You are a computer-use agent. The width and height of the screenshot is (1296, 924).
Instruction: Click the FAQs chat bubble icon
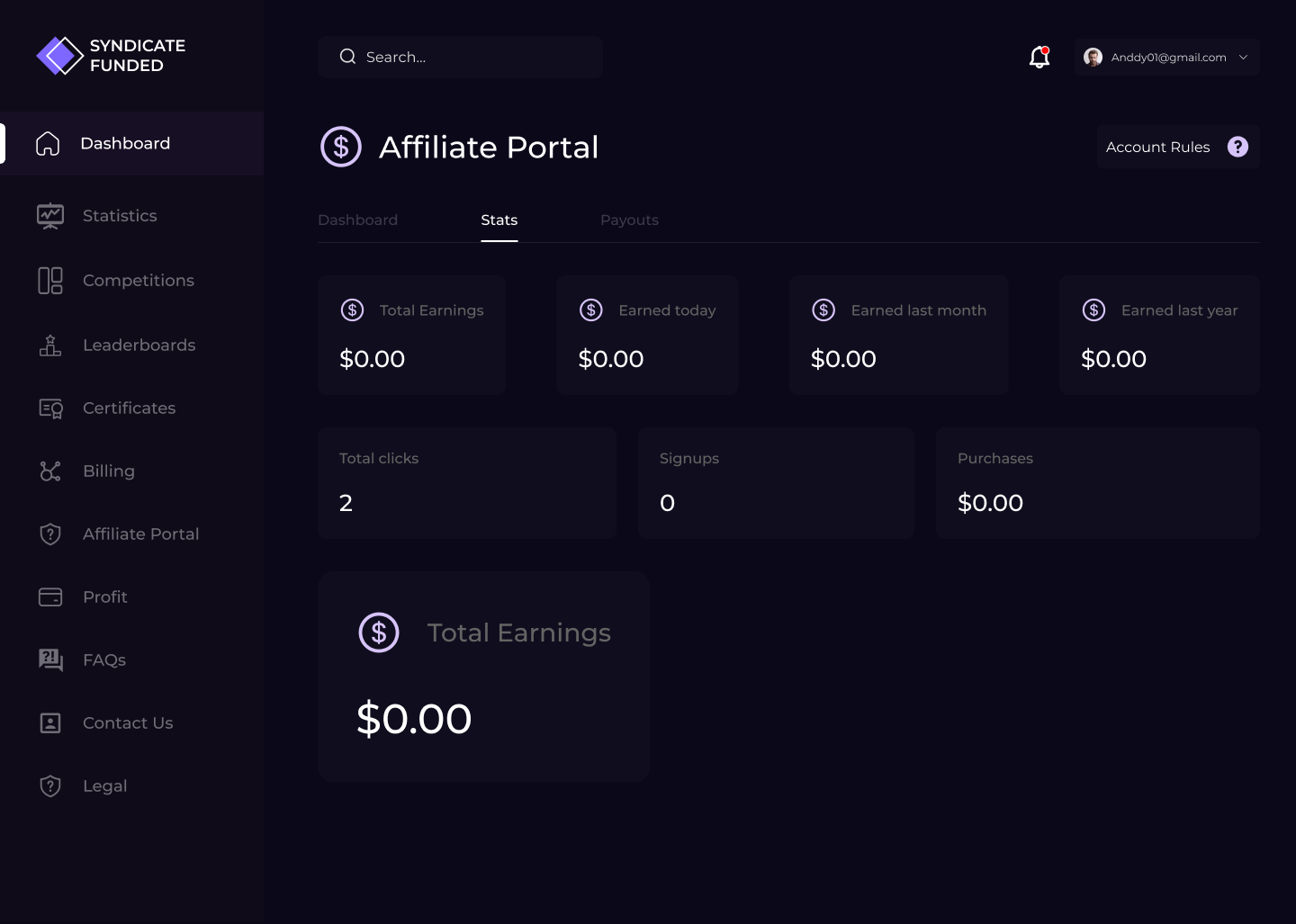coord(50,660)
